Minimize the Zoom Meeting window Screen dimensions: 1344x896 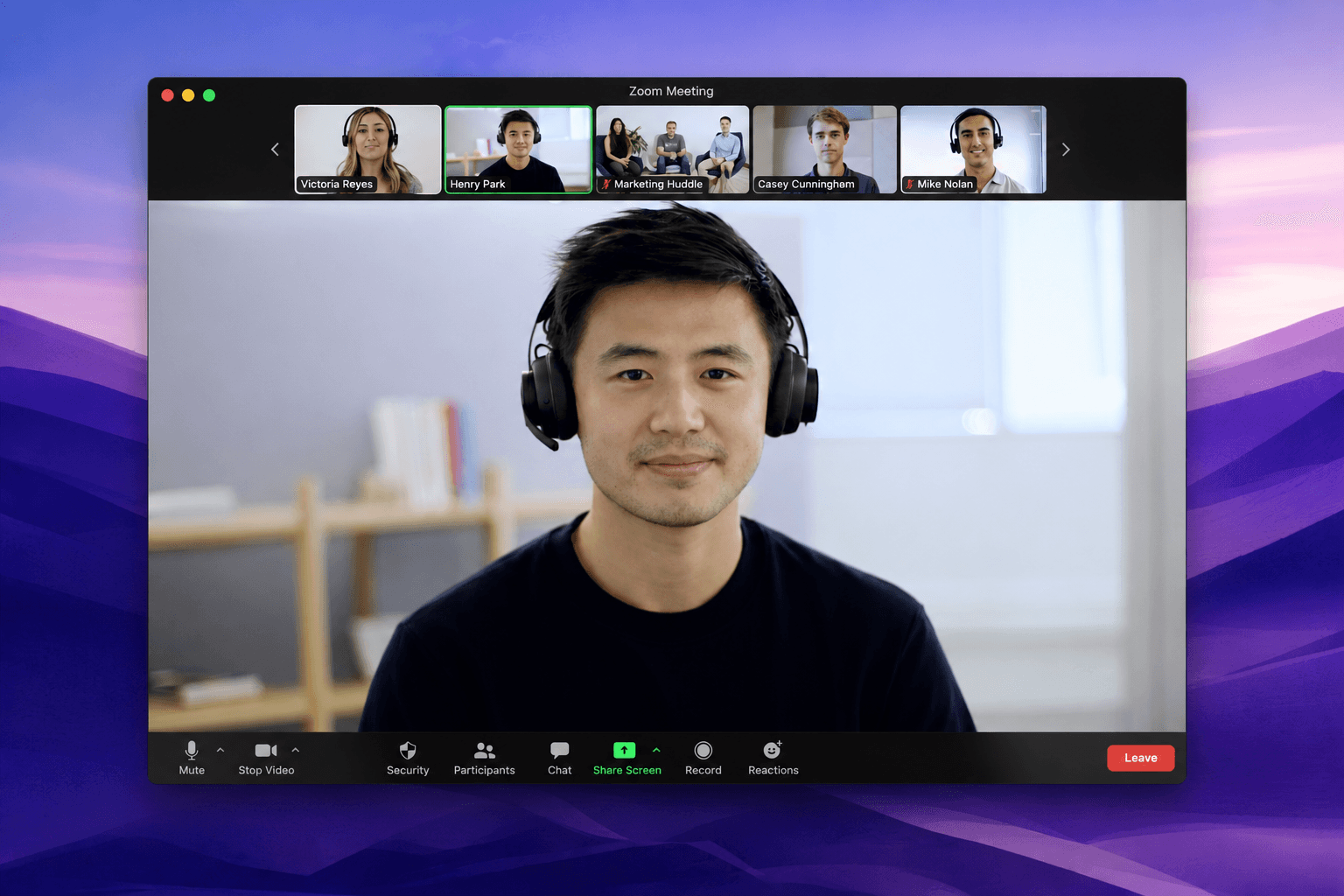coord(188,95)
